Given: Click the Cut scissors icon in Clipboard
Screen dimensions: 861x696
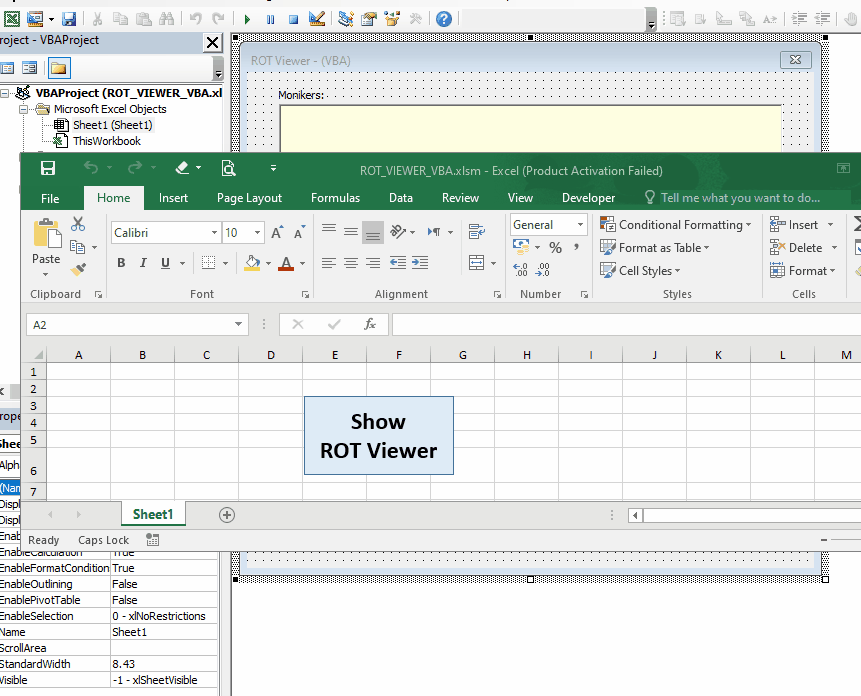Looking at the screenshot, I should coord(79,224).
